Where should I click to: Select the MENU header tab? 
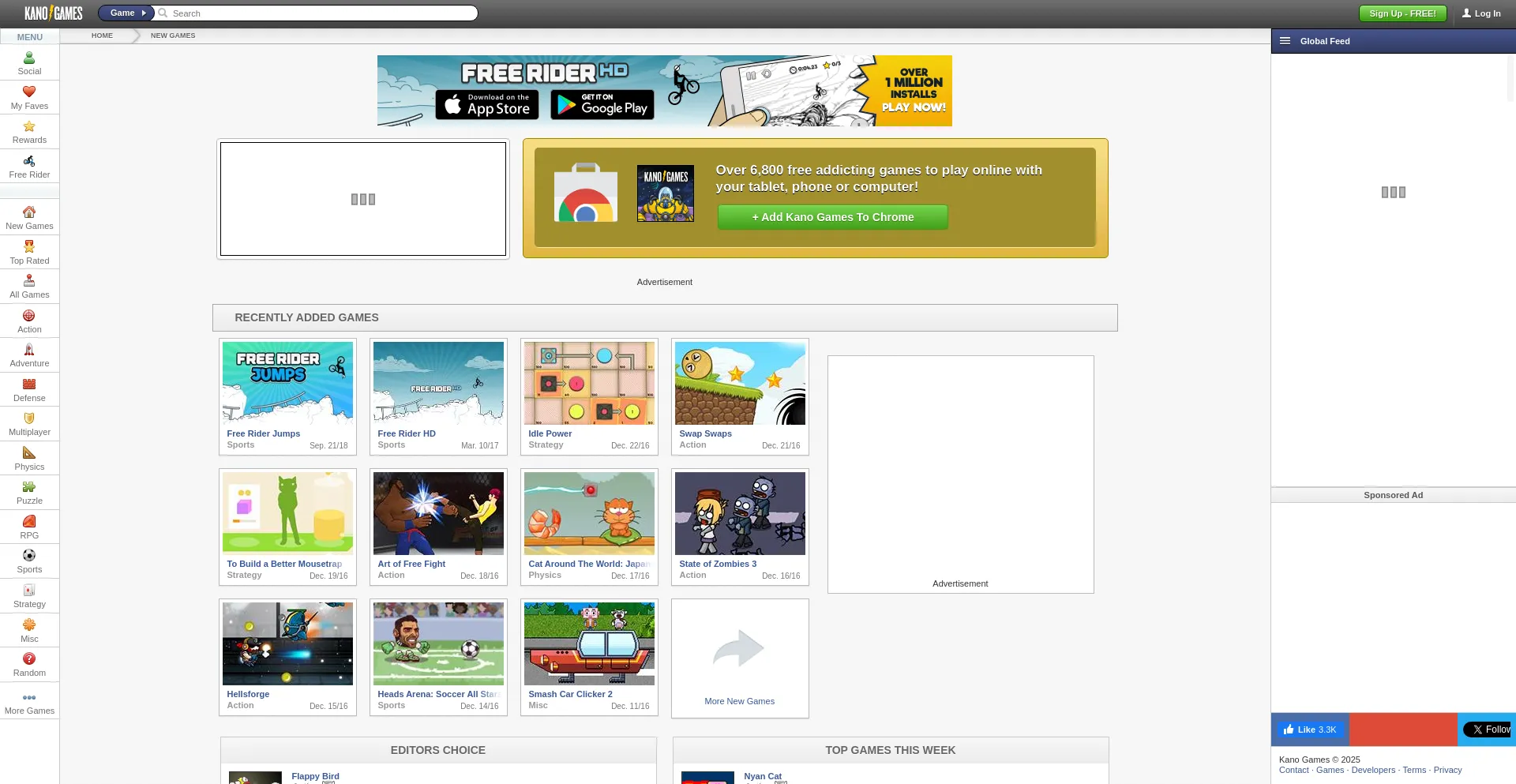point(30,37)
